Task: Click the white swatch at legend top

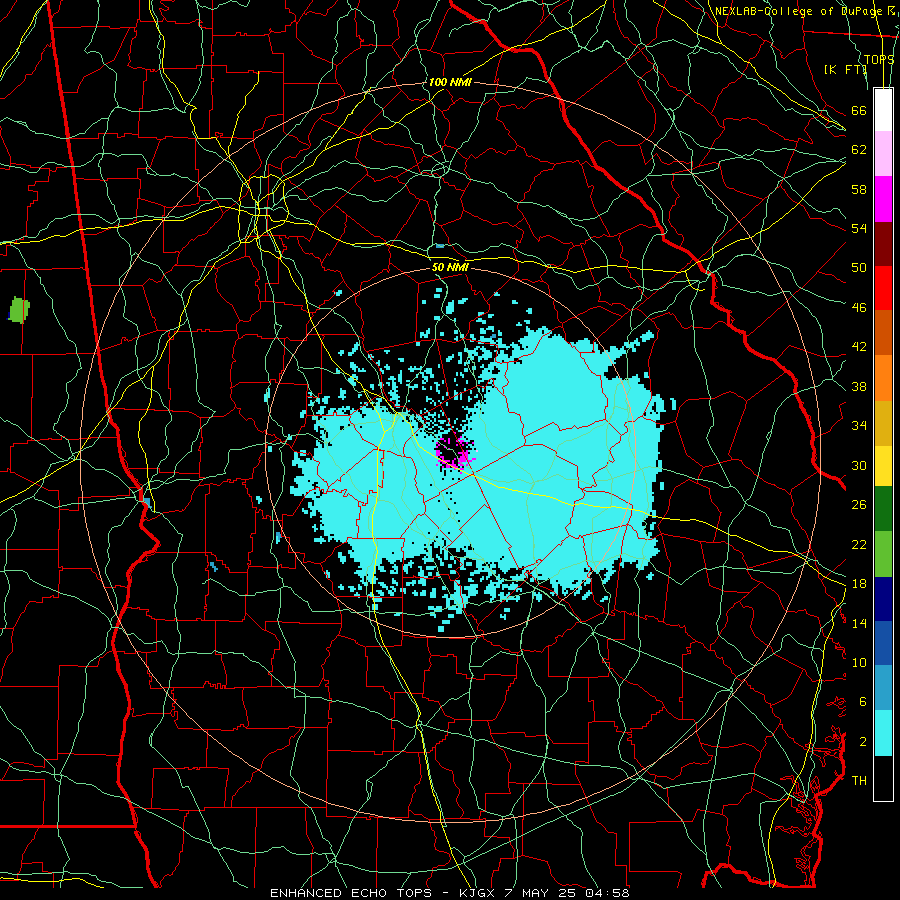Action: tap(883, 110)
